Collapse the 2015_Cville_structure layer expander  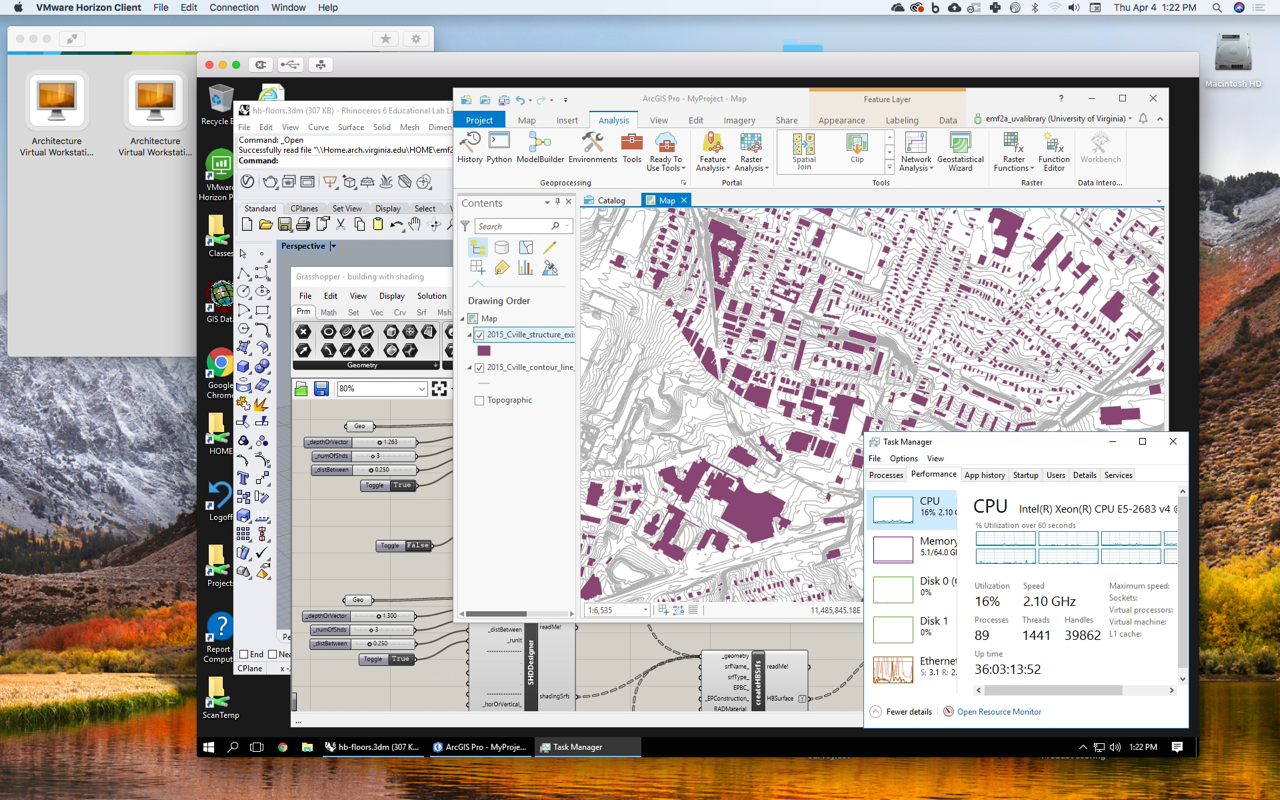(470, 335)
